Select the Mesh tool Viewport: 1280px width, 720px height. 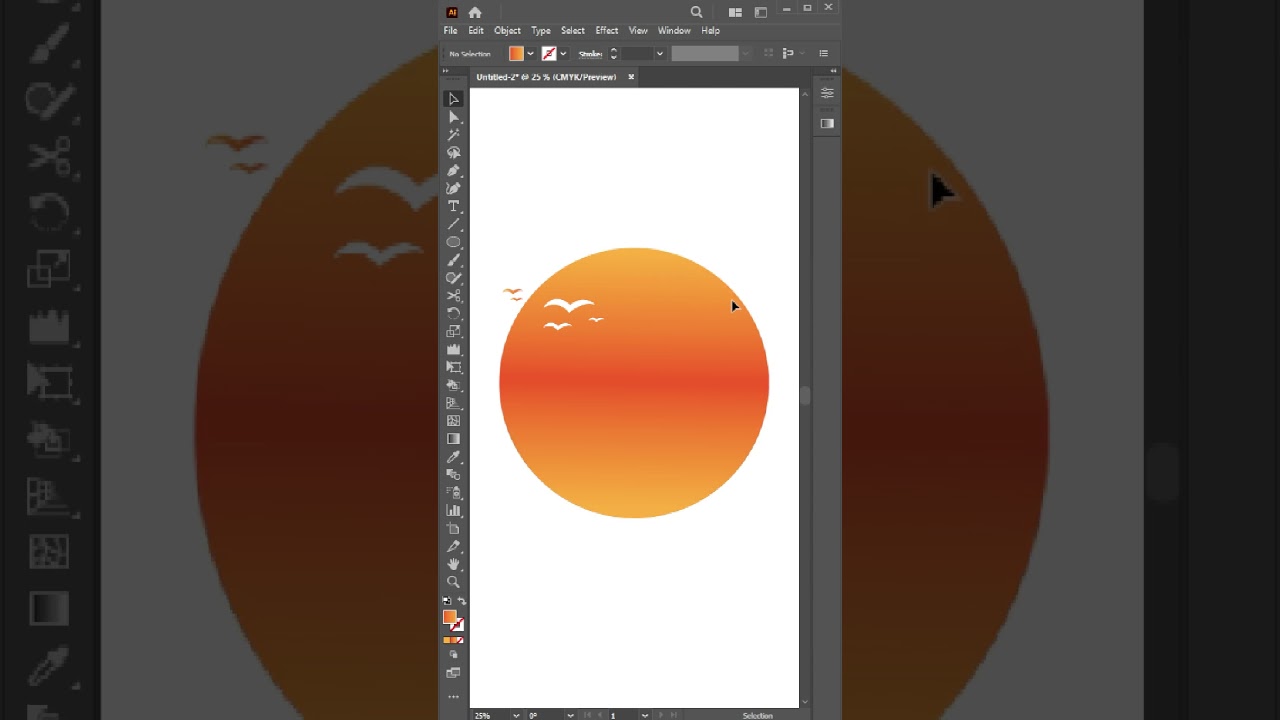pos(453,421)
